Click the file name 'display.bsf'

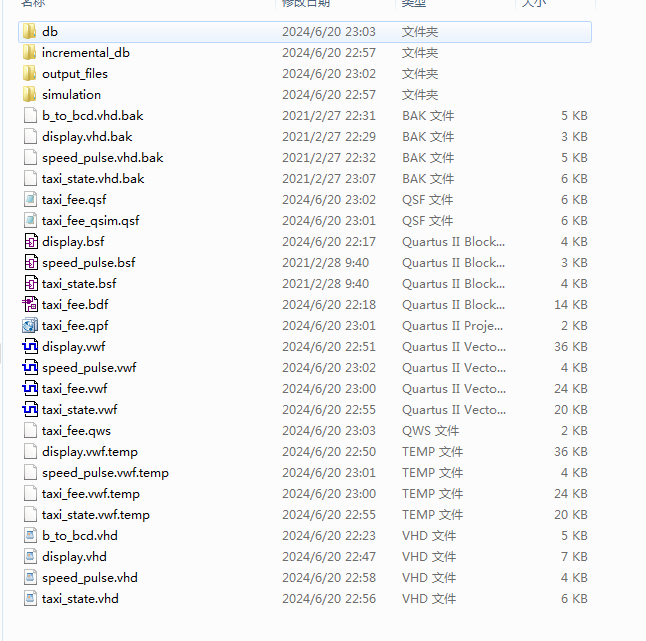click(x=73, y=242)
